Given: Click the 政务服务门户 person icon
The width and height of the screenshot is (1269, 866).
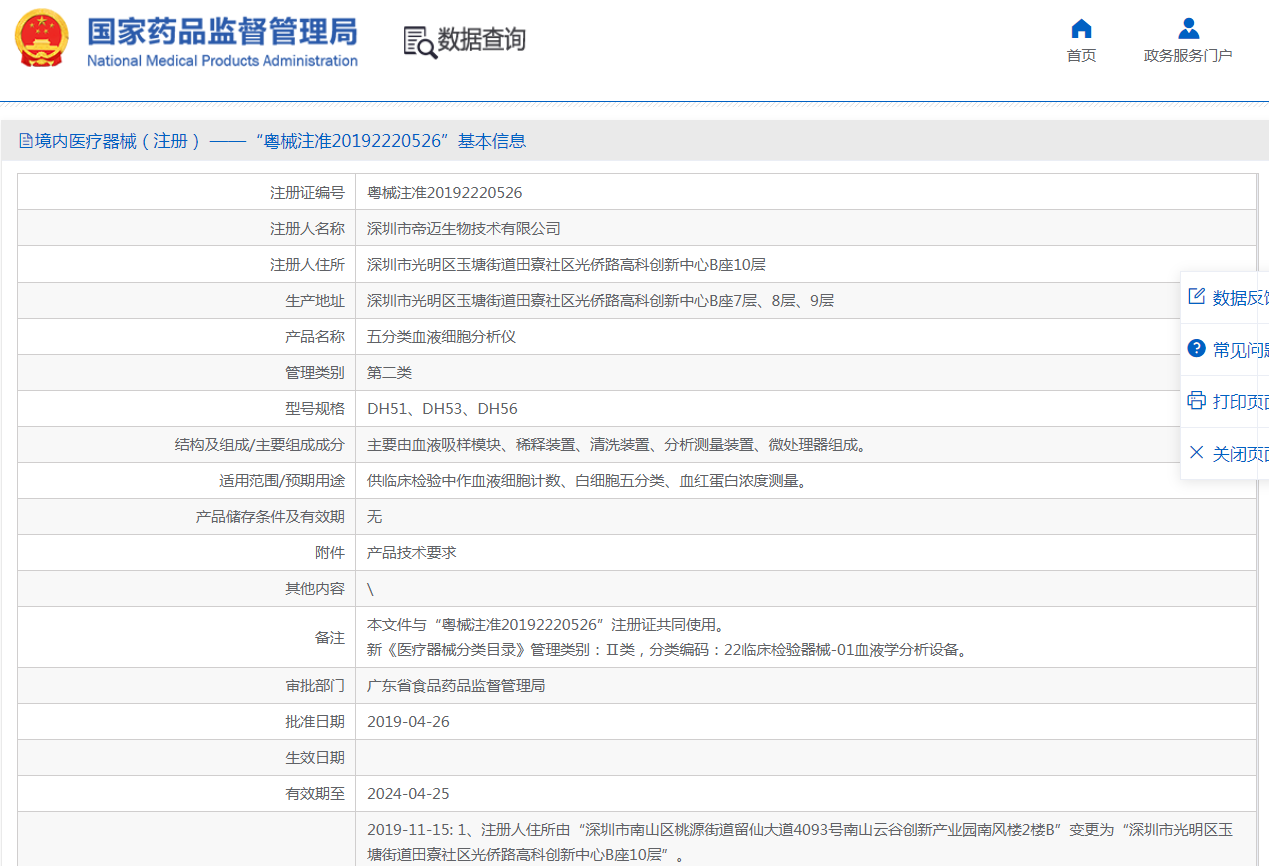Looking at the screenshot, I should click(1188, 28).
